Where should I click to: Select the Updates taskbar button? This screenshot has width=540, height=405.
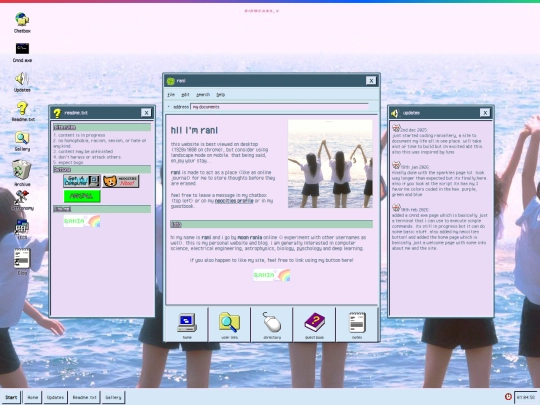click(55, 397)
